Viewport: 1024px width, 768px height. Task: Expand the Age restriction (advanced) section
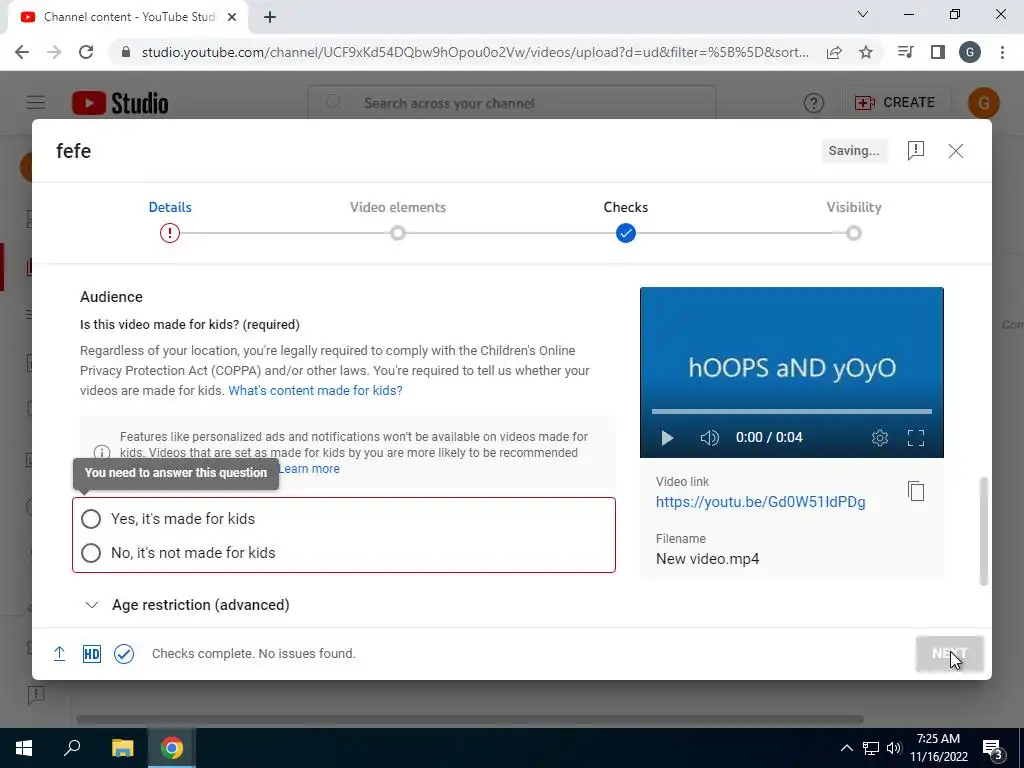(x=187, y=605)
